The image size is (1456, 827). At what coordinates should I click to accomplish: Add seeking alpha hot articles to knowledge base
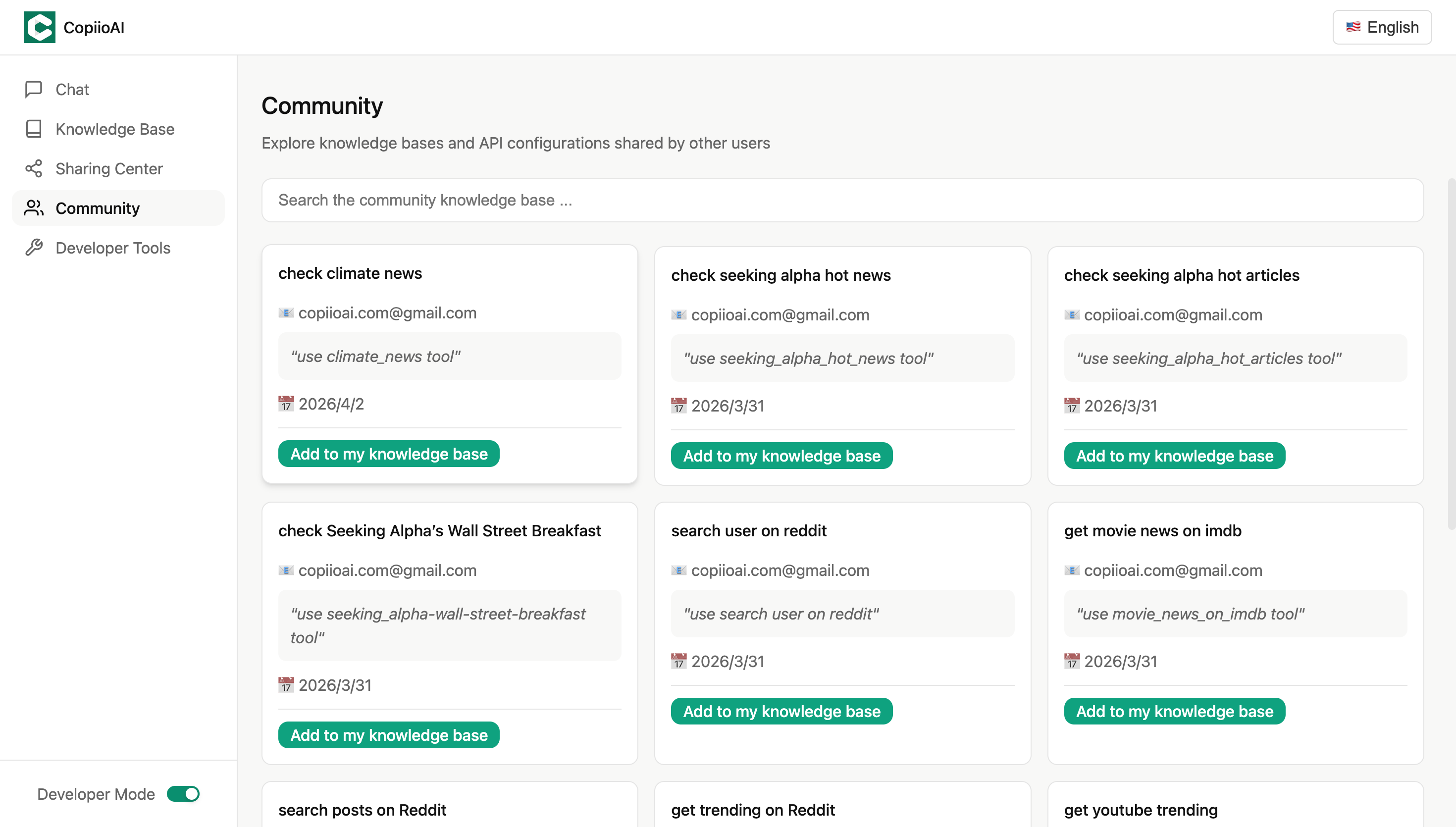tap(1174, 456)
